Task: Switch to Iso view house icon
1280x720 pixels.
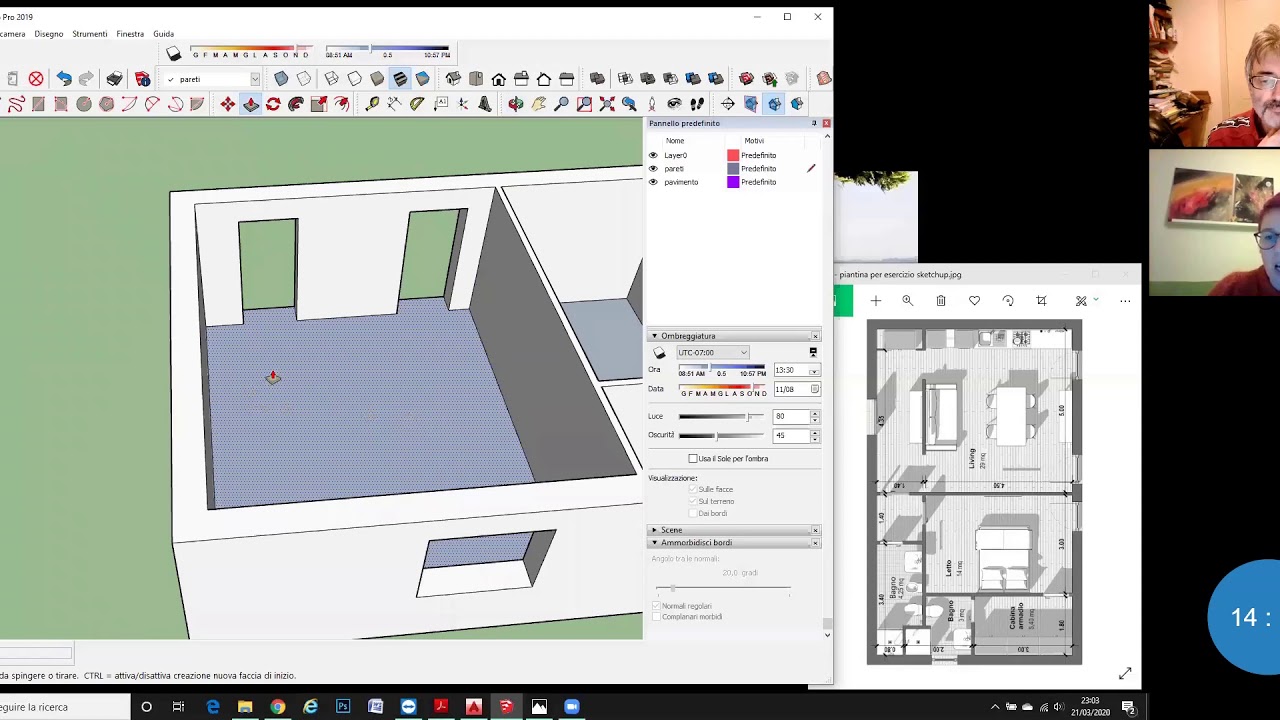Action: click(x=453, y=79)
